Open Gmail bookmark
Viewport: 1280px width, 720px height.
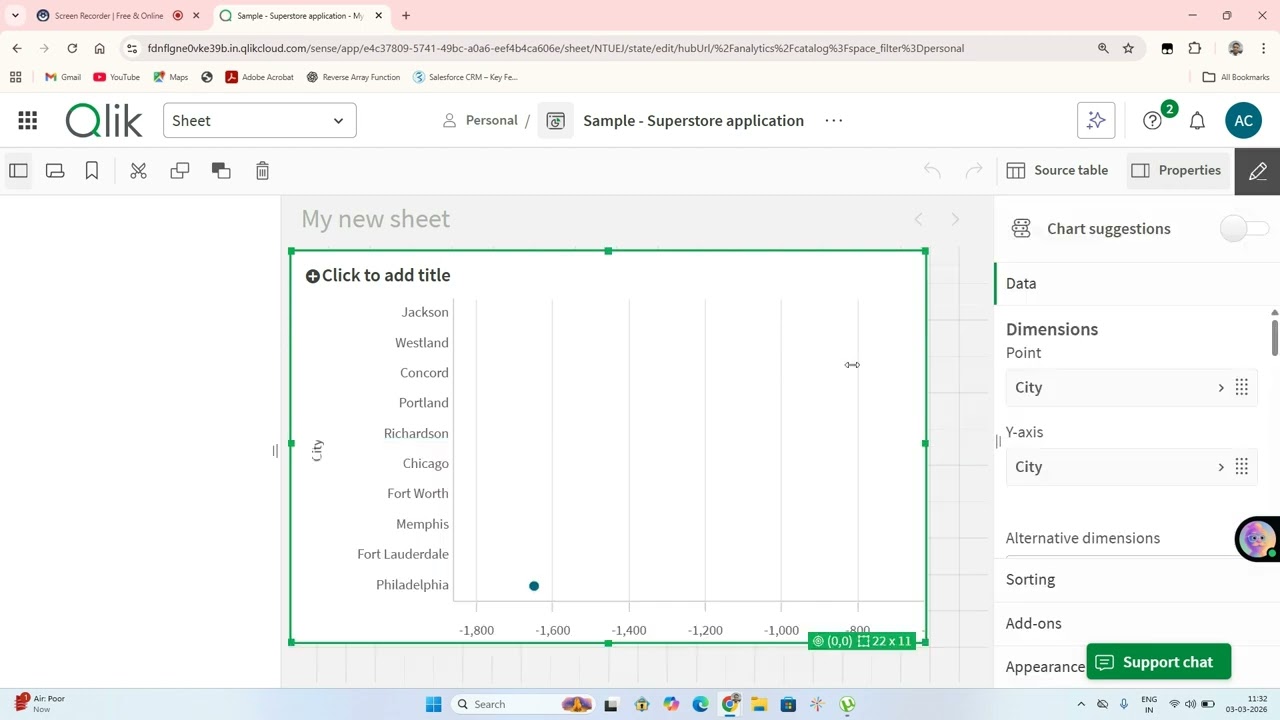(63, 77)
